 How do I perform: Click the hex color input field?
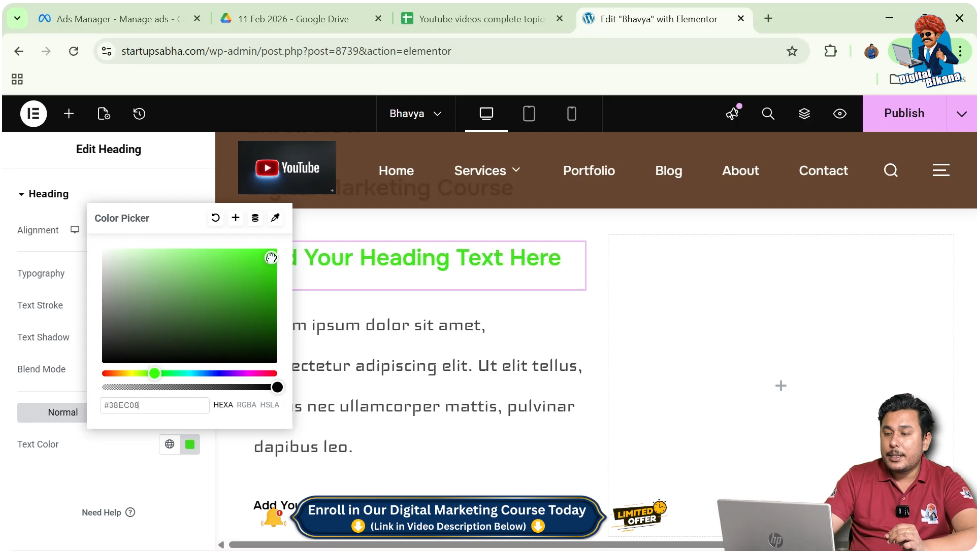[155, 405]
